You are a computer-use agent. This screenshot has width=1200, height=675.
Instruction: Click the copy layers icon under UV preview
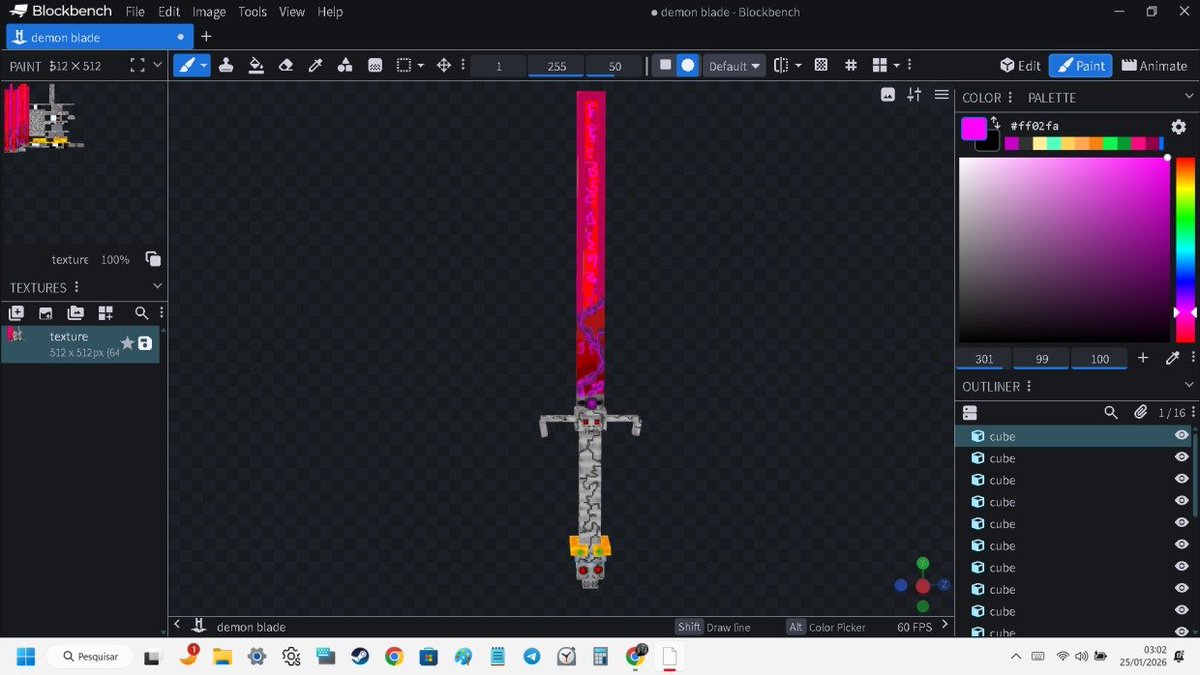pyautogui.click(x=153, y=259)
